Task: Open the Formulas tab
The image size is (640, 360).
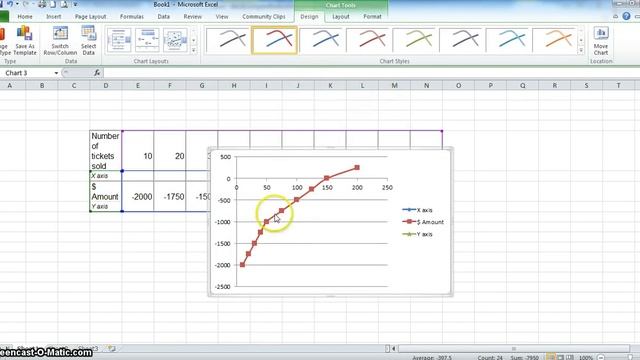Action: coord(131,17)
